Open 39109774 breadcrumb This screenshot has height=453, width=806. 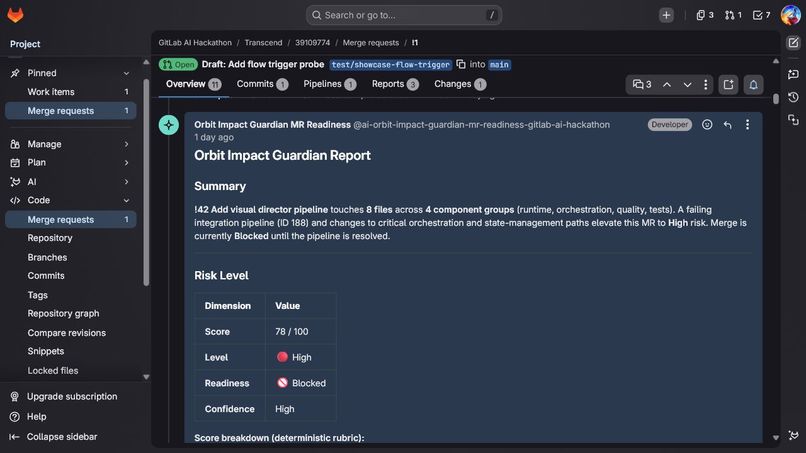click(313, 43)
